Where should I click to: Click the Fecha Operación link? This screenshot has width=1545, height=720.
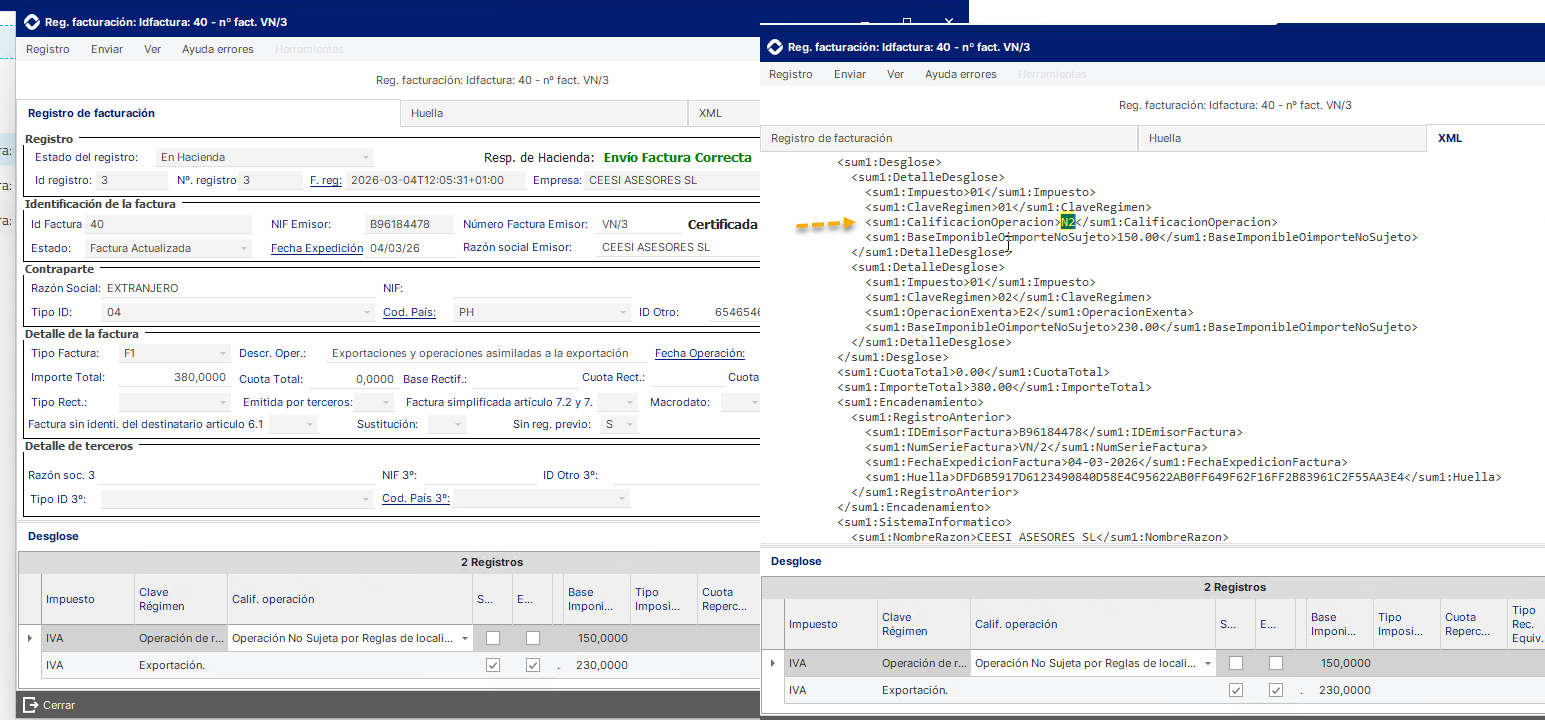click(x=700, y=354)
